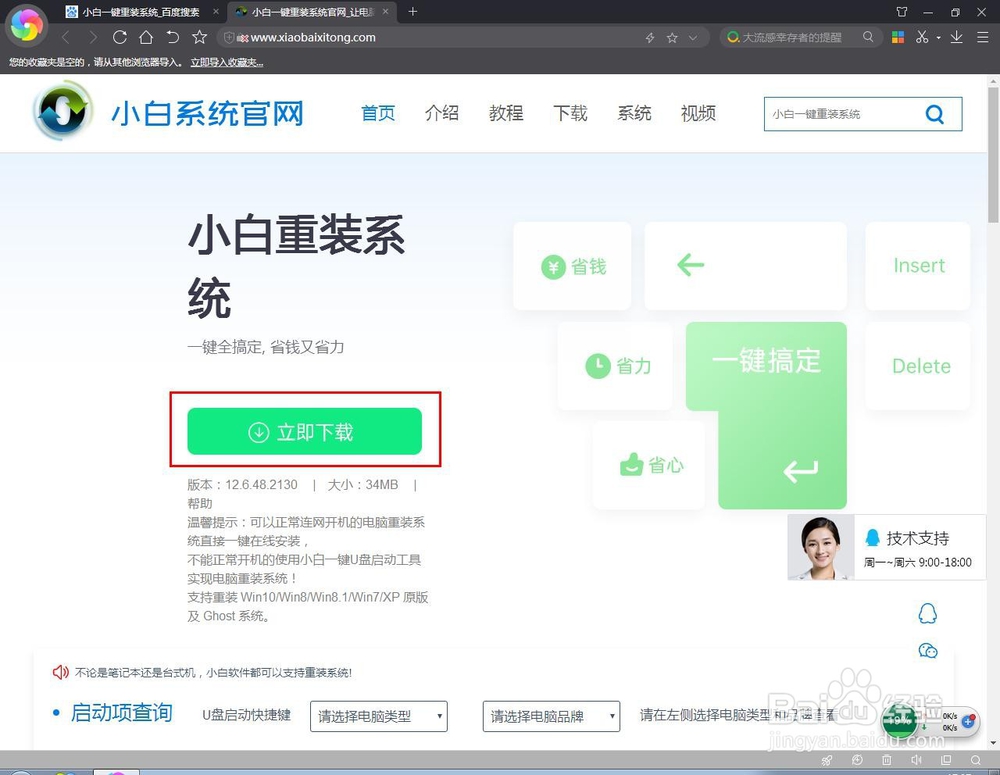Open the 系统 navigation item

[634, 114]
